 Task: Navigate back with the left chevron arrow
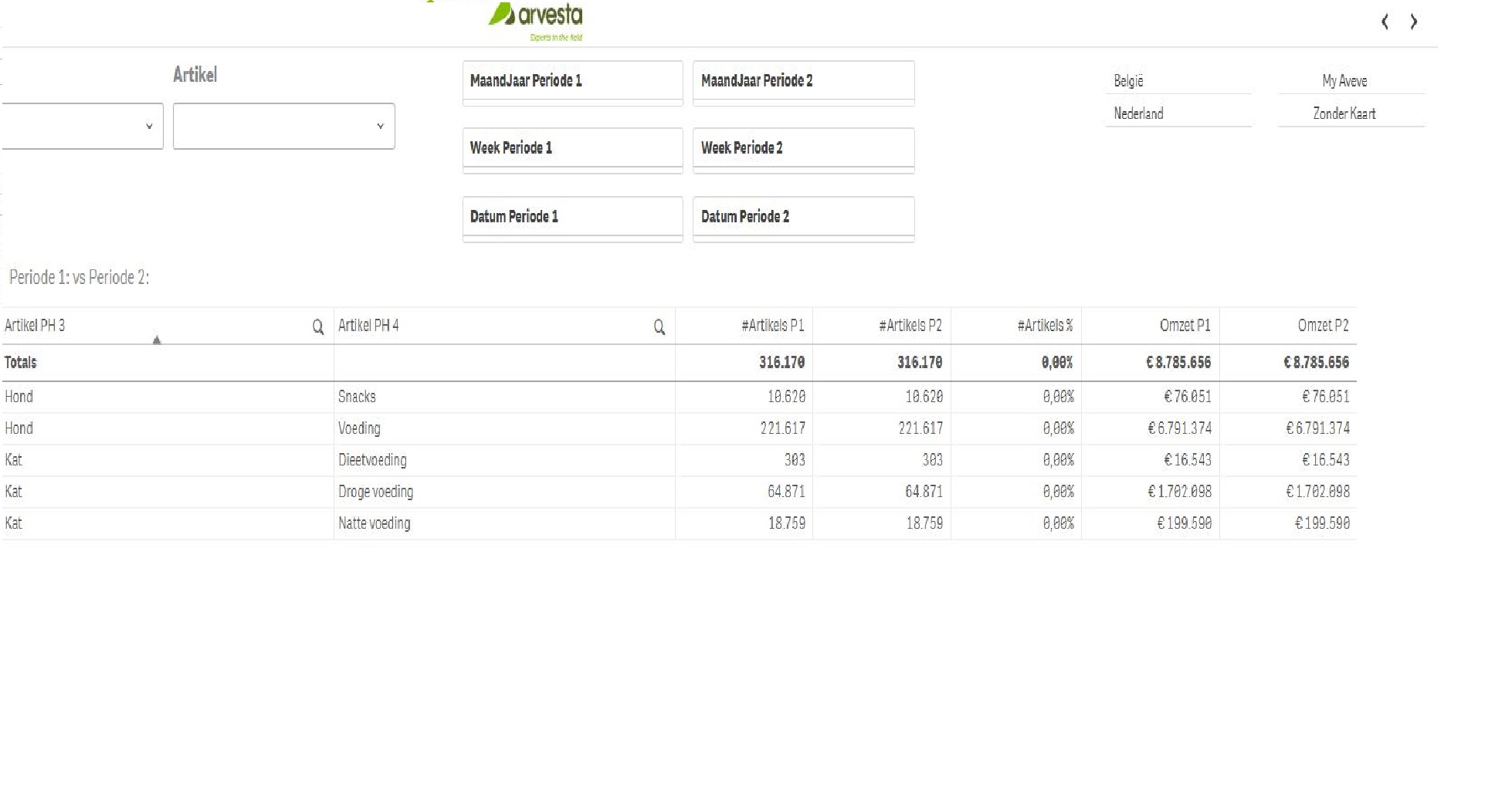tap(1385, 22)
